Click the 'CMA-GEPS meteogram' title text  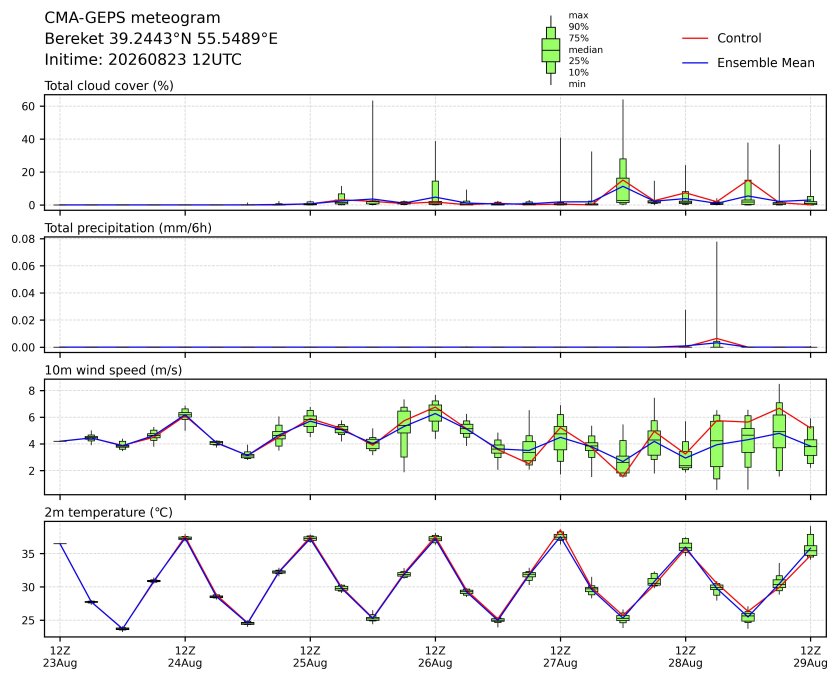coord(132,18)
